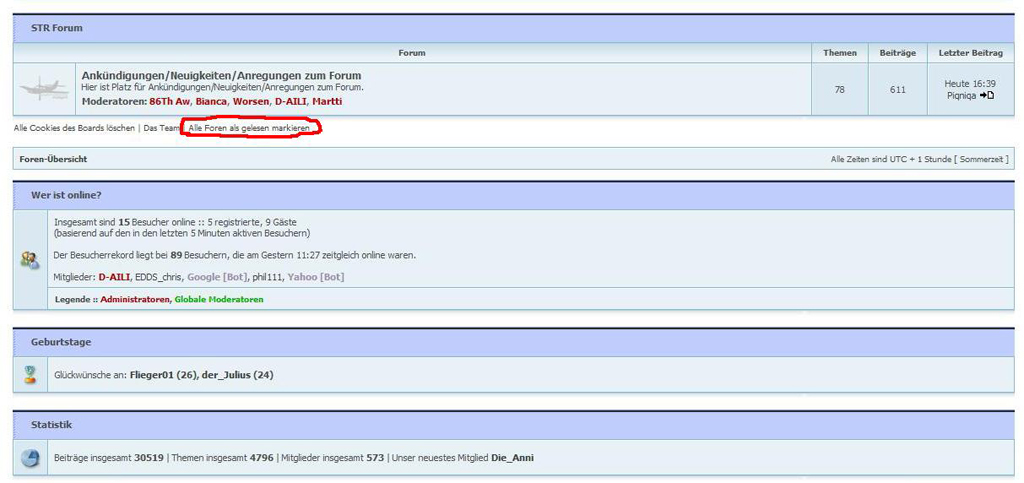Click Alle Foren als gelesen markieren
The width and height of the screenshot is (1024, 483).
click(249, 129)
